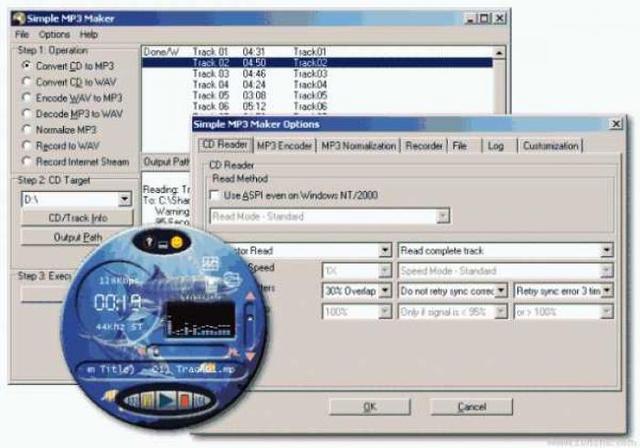
Task: Open the Options menu in main window
Action: coord(54,34)
